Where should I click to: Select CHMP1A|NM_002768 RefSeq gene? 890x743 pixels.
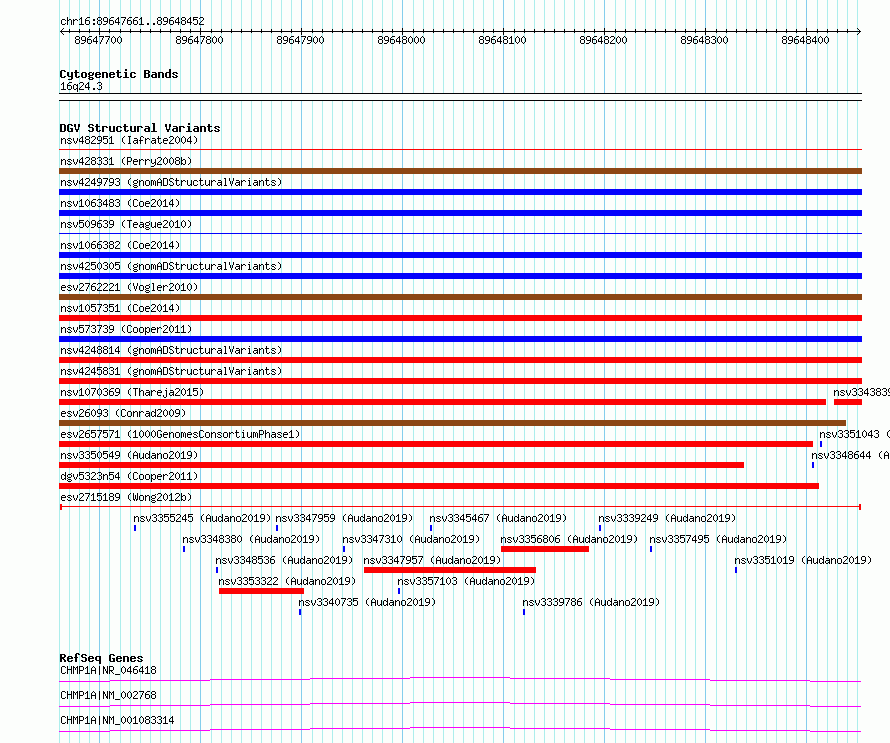(x=108, y=695)
